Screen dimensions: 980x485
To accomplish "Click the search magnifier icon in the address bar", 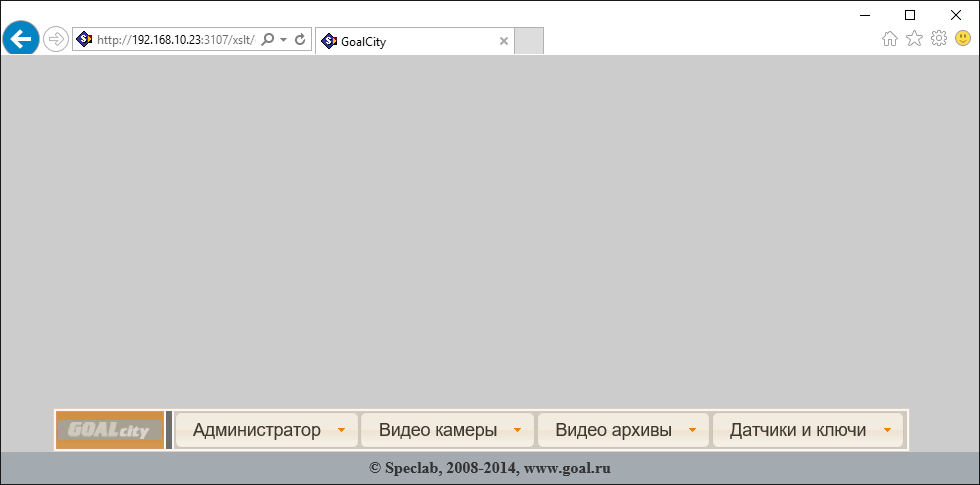I will click(267, 39).
